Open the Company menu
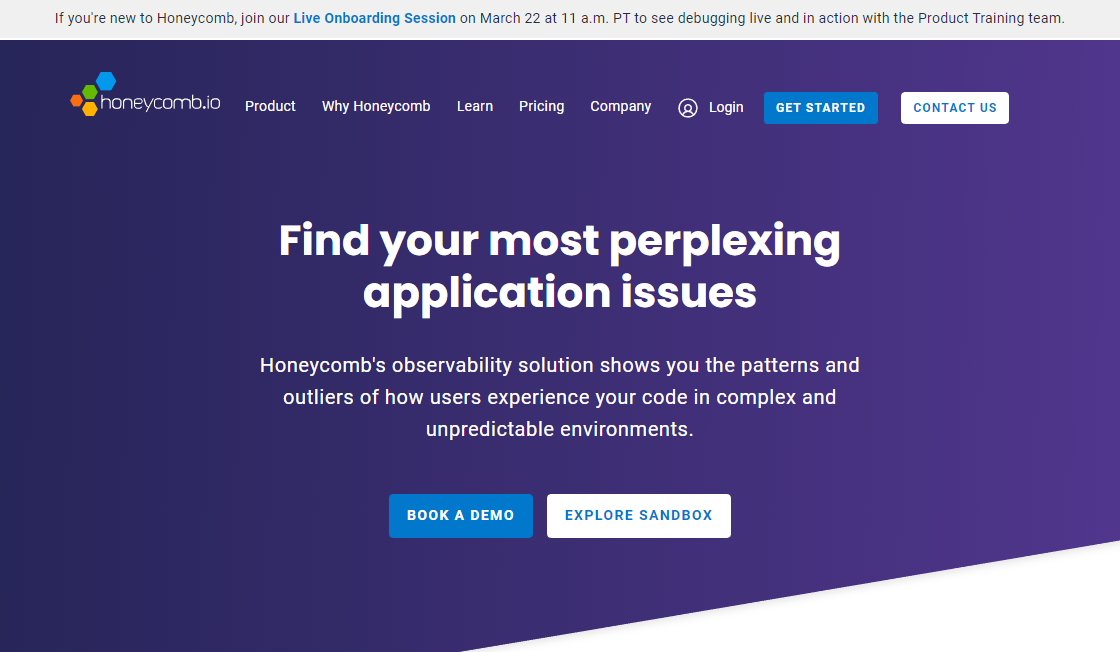 pyautogui.click(x=620, y=106)
